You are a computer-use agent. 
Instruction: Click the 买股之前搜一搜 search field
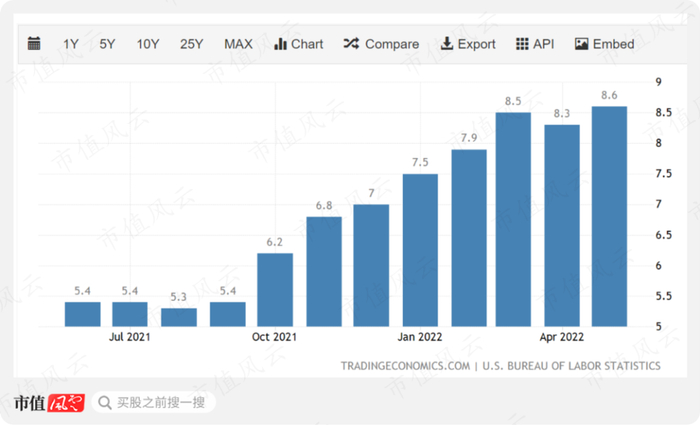tap(154, 403)
